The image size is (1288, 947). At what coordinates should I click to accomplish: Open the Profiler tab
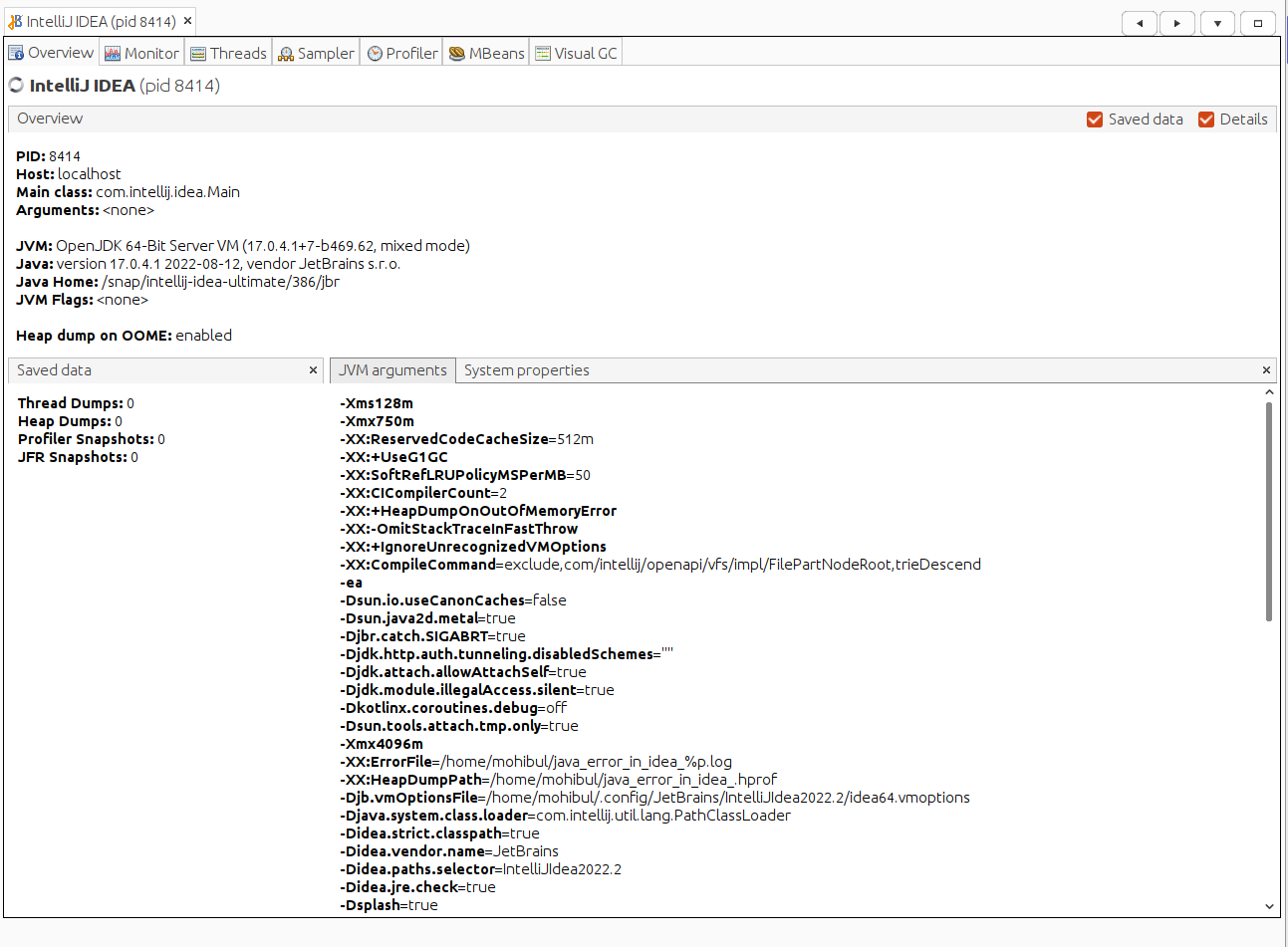pos(402,53)
